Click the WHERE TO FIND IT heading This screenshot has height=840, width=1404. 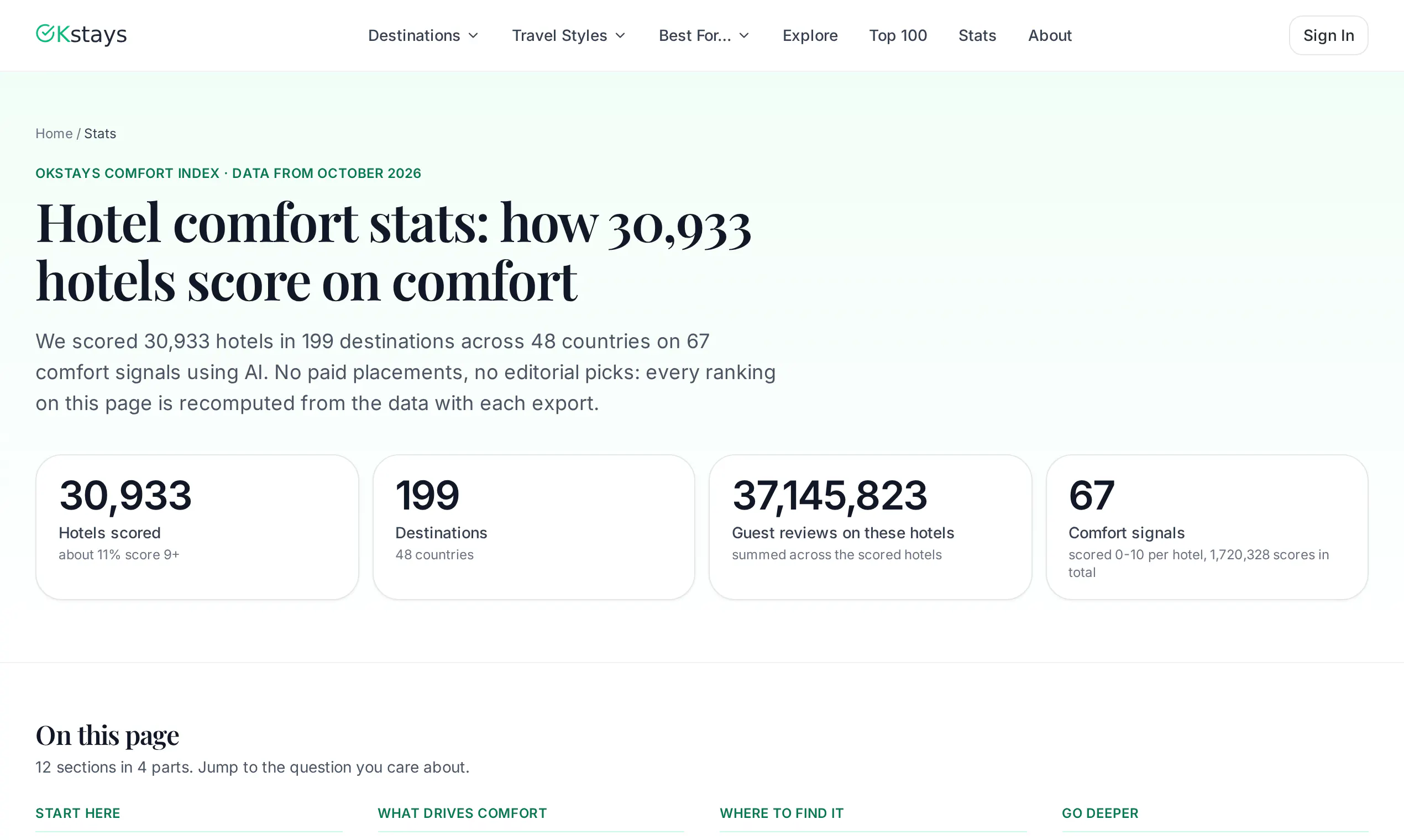tap(781, 813)
